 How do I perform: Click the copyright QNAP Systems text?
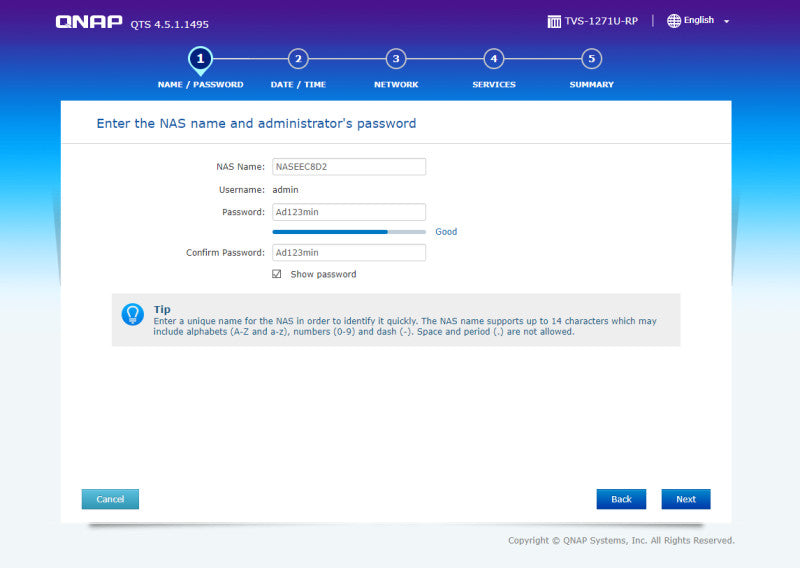[621, 540]
